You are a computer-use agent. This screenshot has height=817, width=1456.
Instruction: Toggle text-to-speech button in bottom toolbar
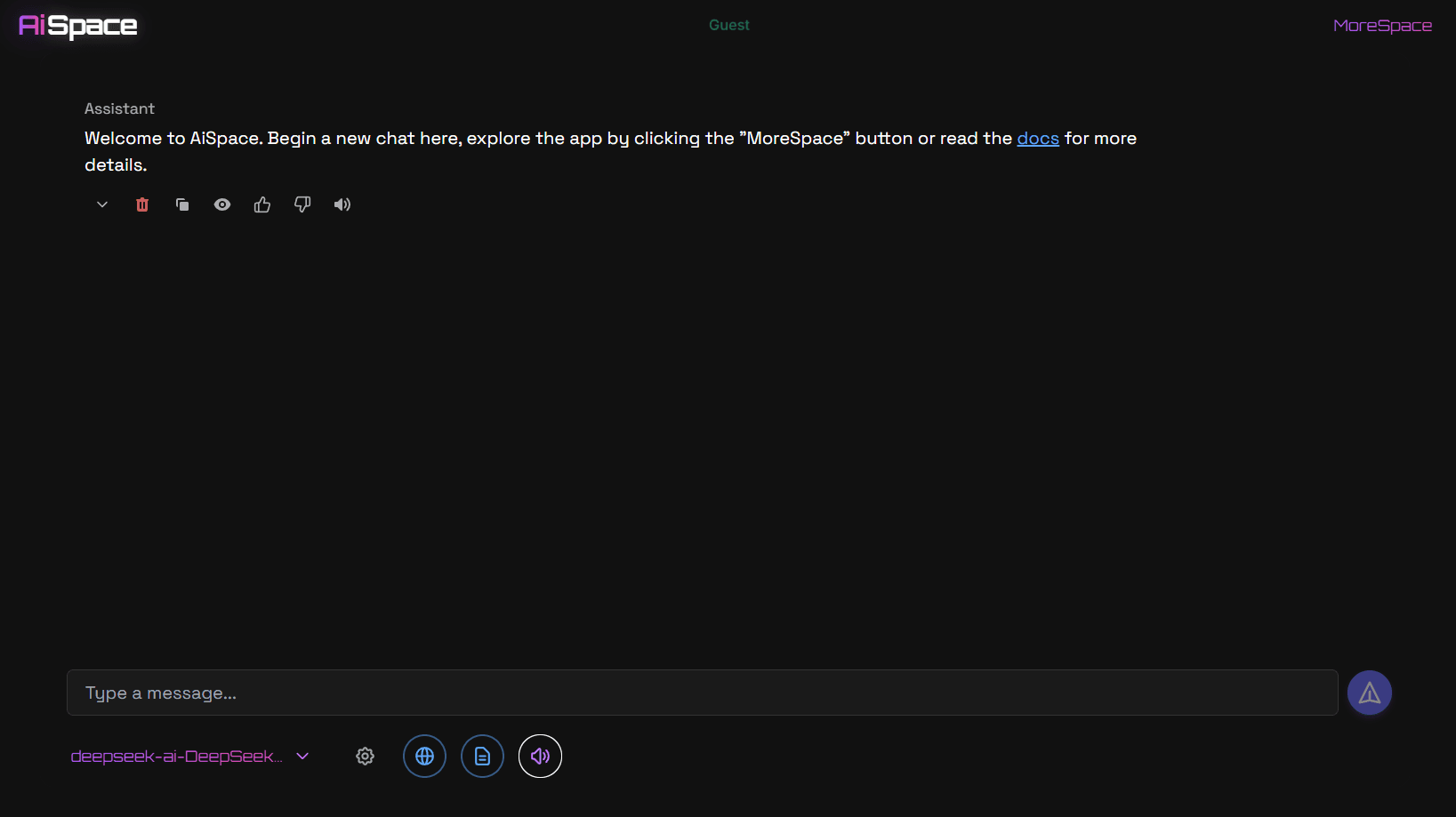pyautogui.click(x=540, y=757)
